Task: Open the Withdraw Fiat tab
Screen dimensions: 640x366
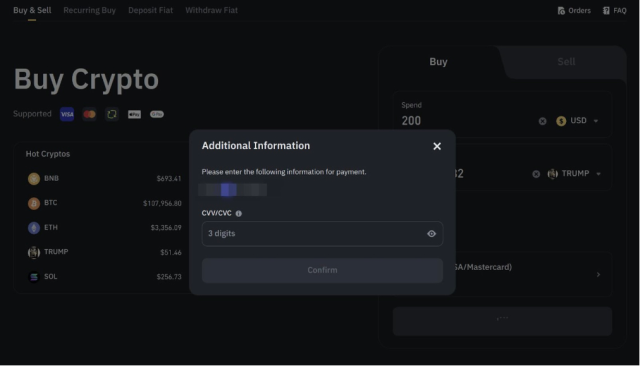Action: 211,10
